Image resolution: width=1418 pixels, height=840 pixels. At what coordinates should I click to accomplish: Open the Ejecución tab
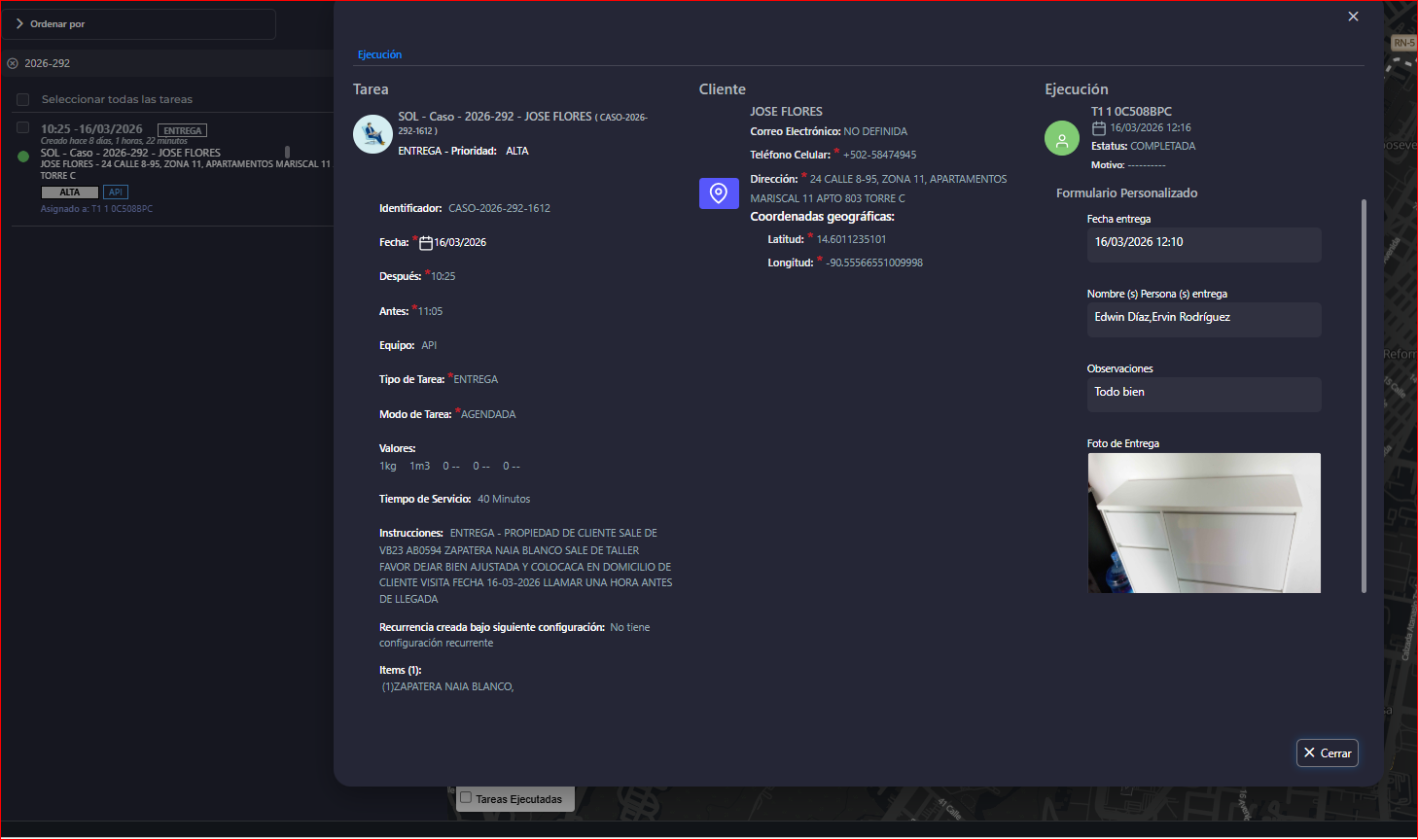tap(379, 54)
